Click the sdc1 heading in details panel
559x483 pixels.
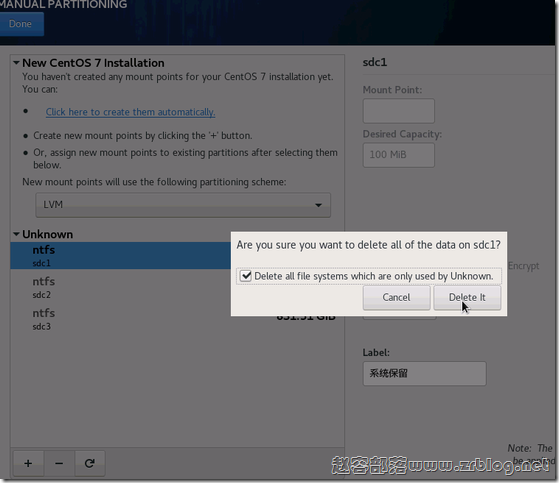[x=375, y=62]
